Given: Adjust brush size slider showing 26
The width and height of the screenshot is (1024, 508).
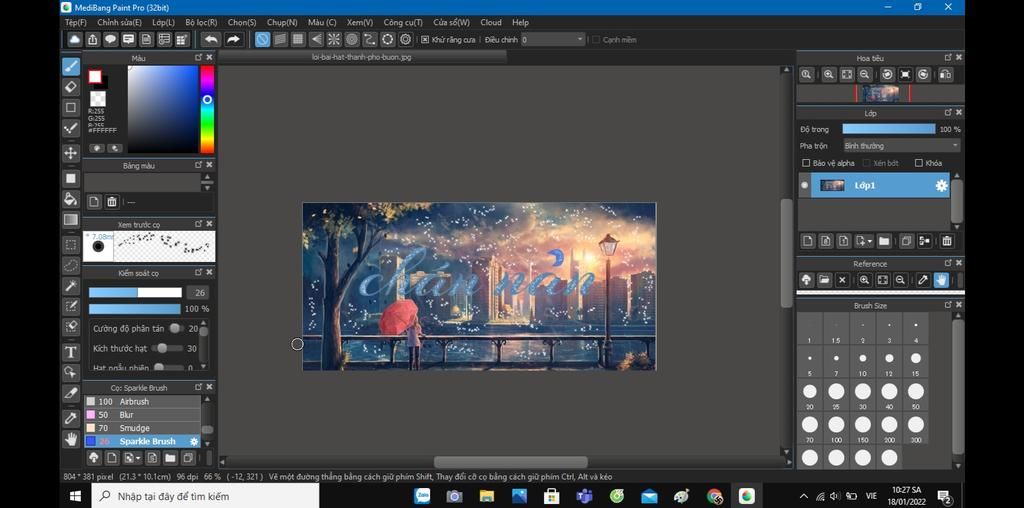Looking at the screenshot, I should 135,293.
